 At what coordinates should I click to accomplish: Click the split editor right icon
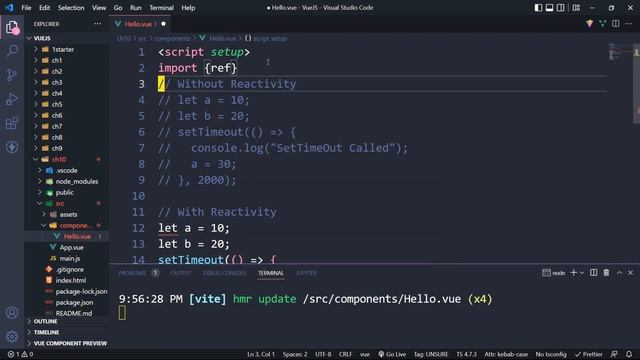click(x=616, y=24)
